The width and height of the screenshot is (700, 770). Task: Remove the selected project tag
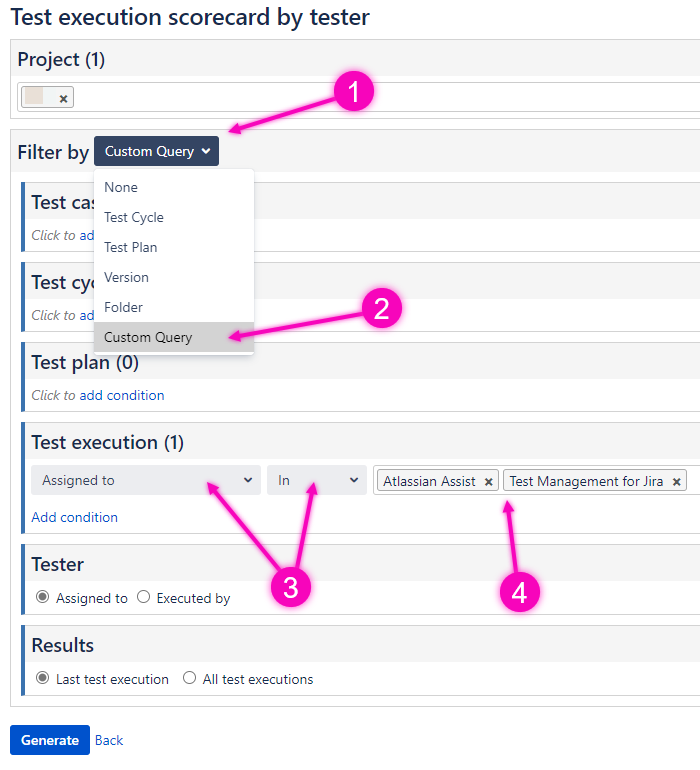click(x=63, y=99)
